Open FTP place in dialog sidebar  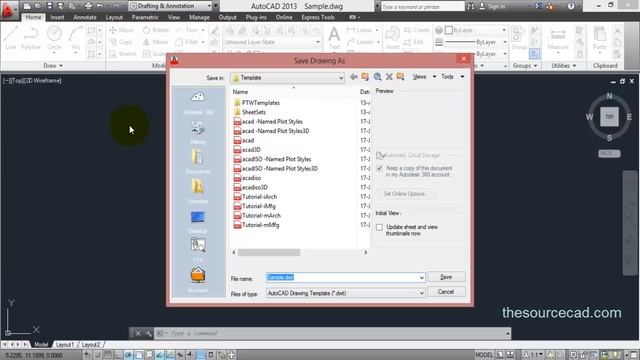[198, 250]
